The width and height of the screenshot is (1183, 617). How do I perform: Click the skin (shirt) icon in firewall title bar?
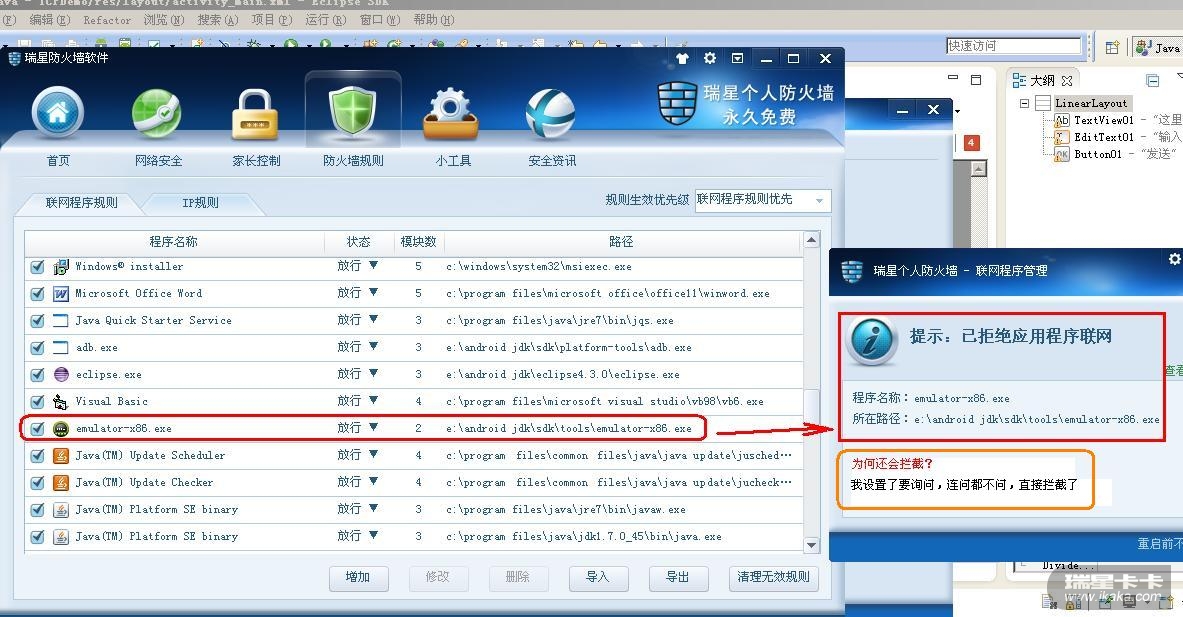(x=683, y=58)
